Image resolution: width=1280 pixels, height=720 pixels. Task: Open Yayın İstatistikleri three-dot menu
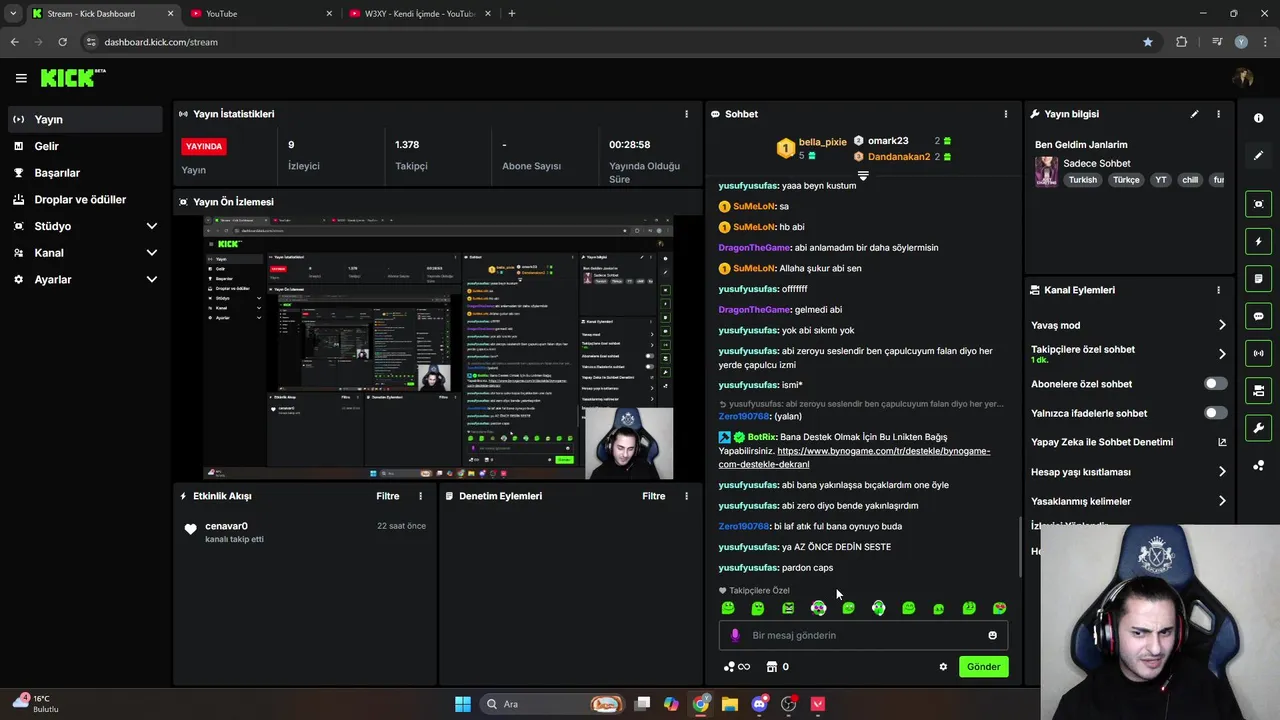(686, 114)
